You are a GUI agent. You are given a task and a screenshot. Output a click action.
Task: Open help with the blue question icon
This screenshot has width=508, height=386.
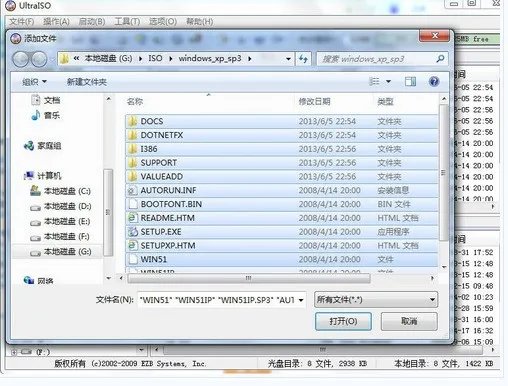click(x=434, y=82)
